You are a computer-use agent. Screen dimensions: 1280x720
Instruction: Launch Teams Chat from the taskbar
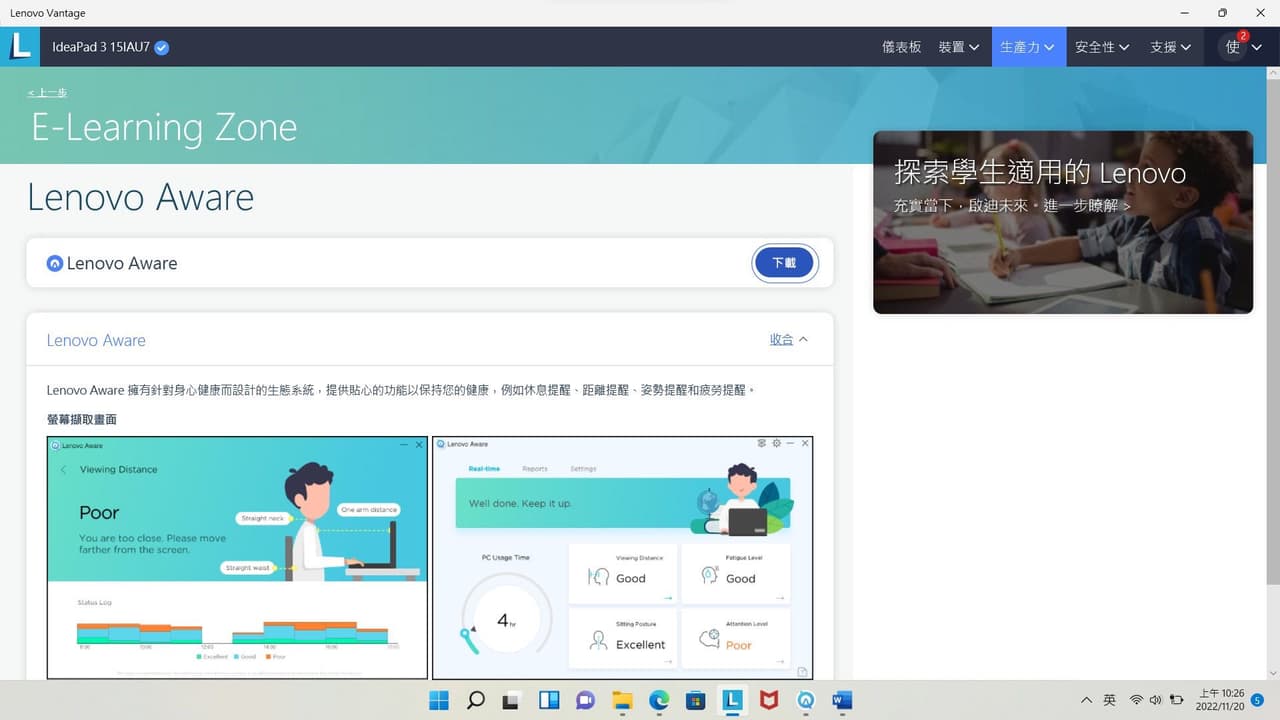(586, 700)
